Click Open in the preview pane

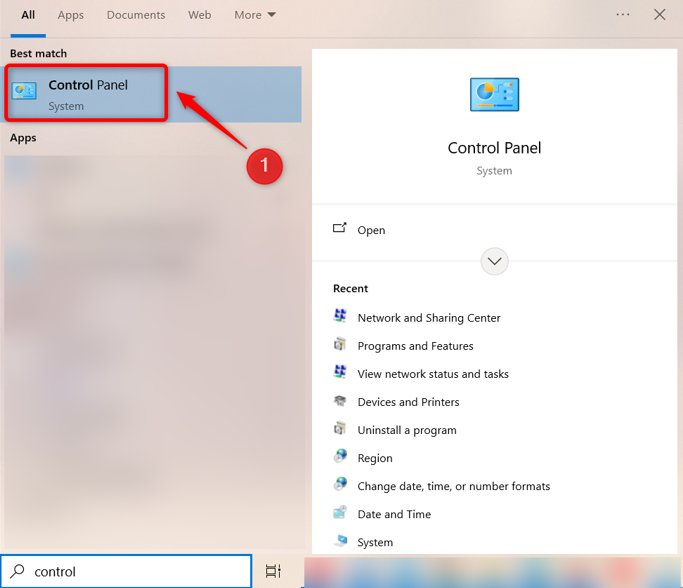[x=371, y=230]
